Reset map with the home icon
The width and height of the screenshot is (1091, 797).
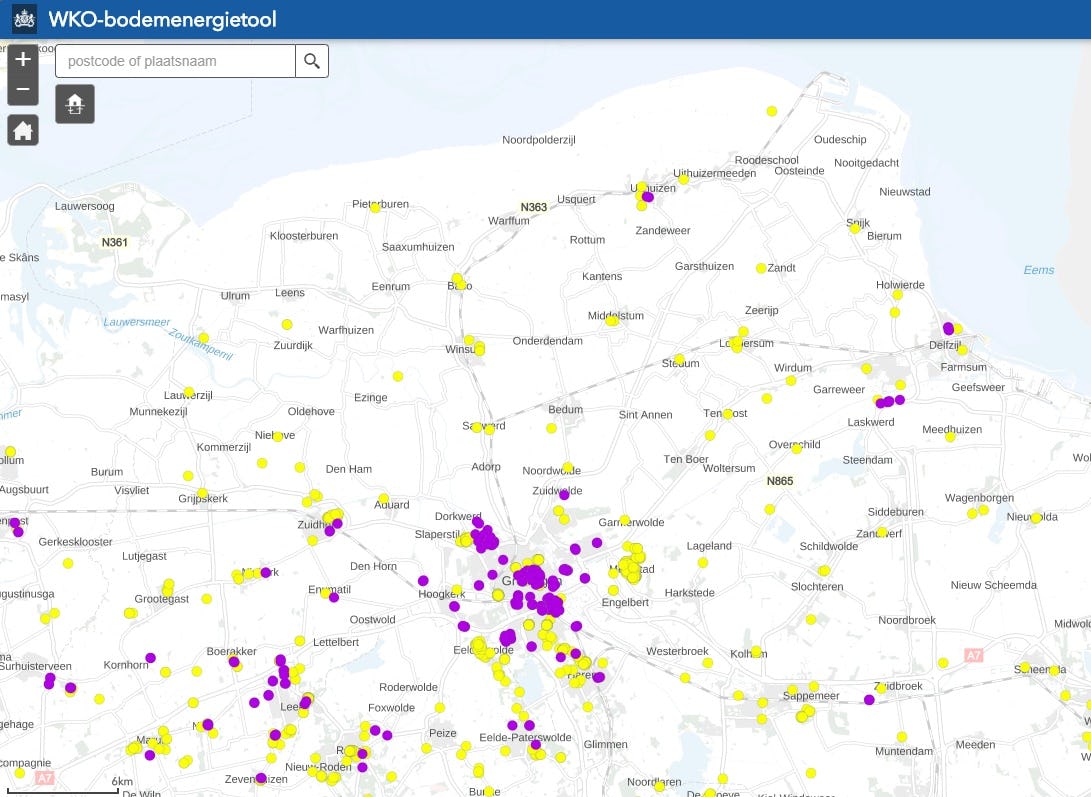(x=23, y=130)
